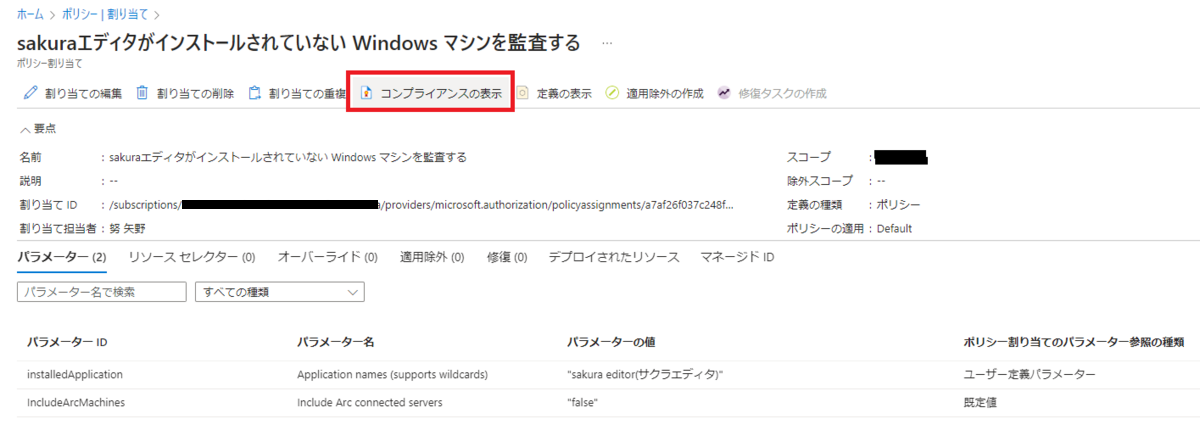This screenshot has width=1200, height=447.
Task: Click the 定義の表示 icon
Action: [522, 93]
